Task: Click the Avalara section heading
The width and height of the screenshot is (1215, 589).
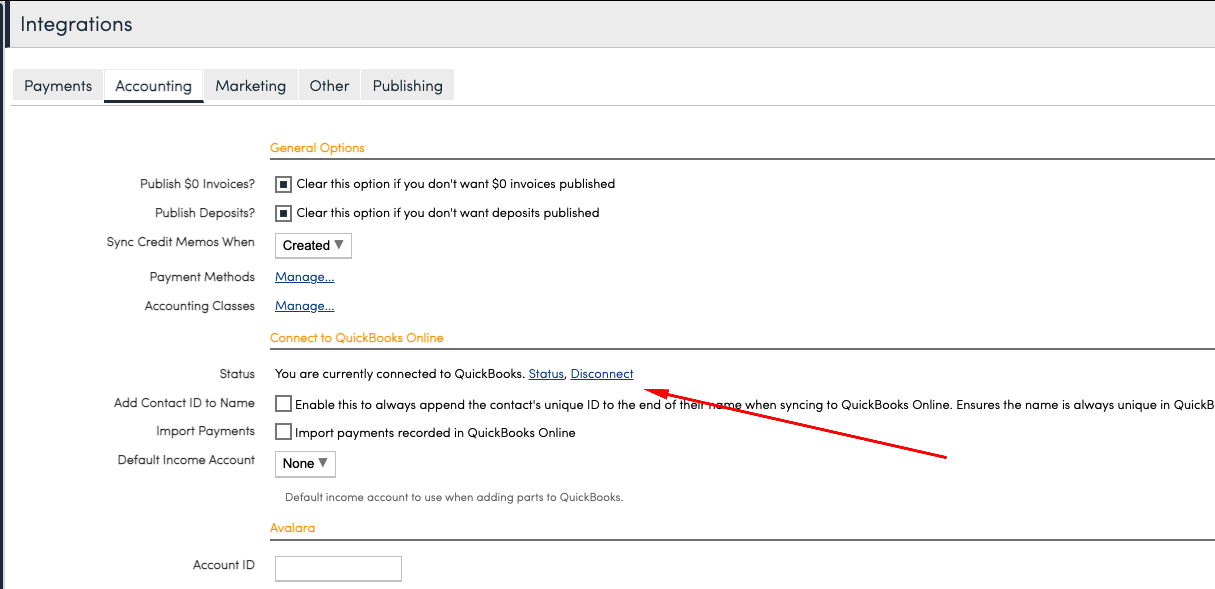Action: (x=292, y=527)
